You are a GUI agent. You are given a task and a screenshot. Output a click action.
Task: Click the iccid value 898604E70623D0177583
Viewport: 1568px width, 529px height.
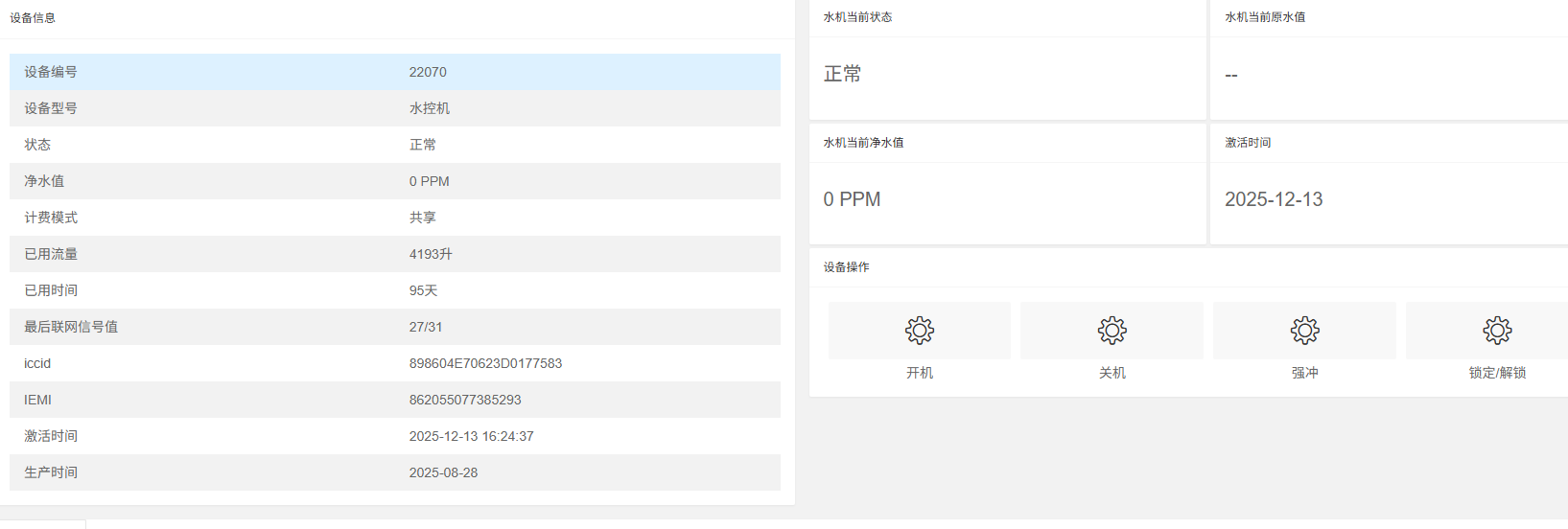485,363
